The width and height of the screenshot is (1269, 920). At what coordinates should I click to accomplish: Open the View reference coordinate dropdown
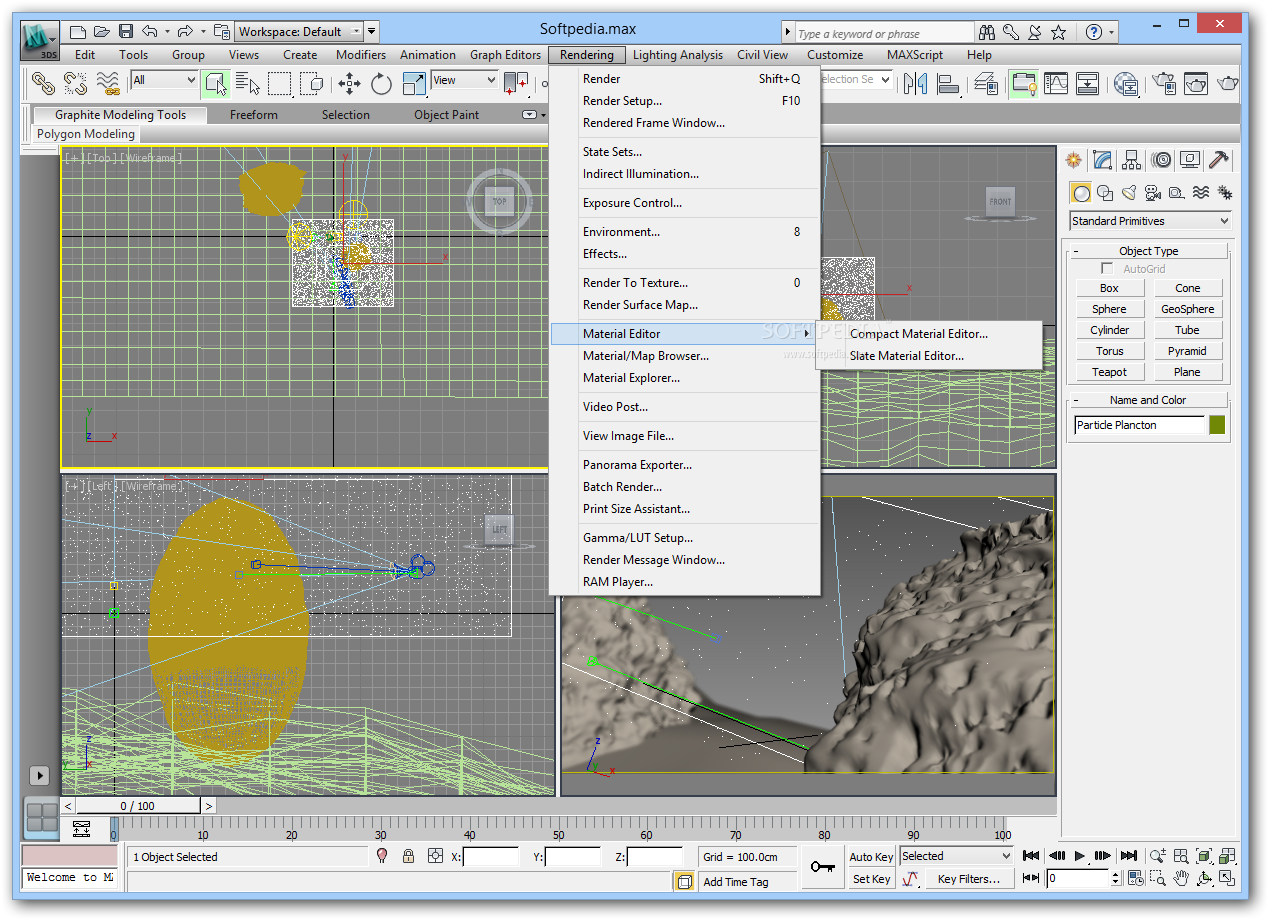[x=464, y=80]
